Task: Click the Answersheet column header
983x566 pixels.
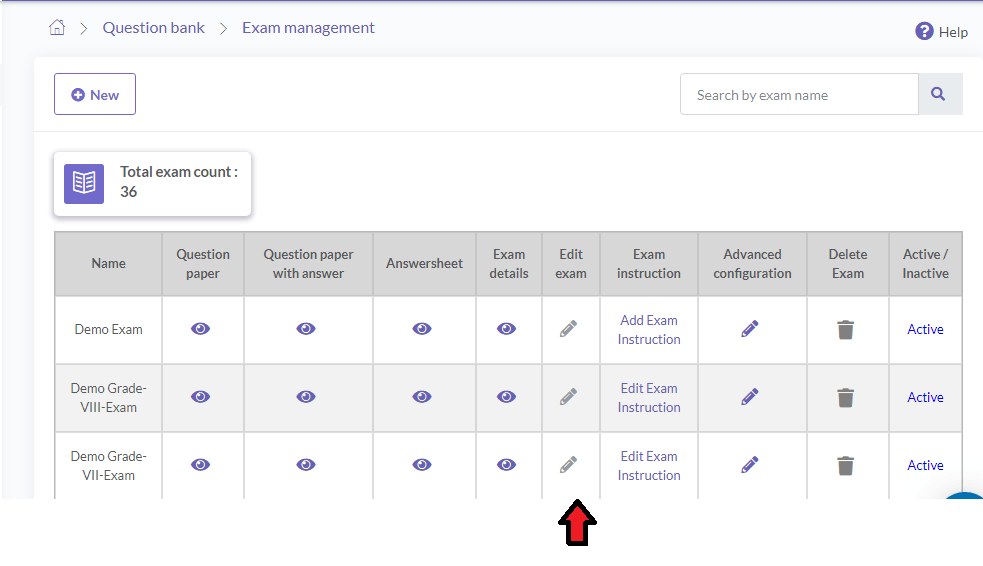Action: point(424,264)
